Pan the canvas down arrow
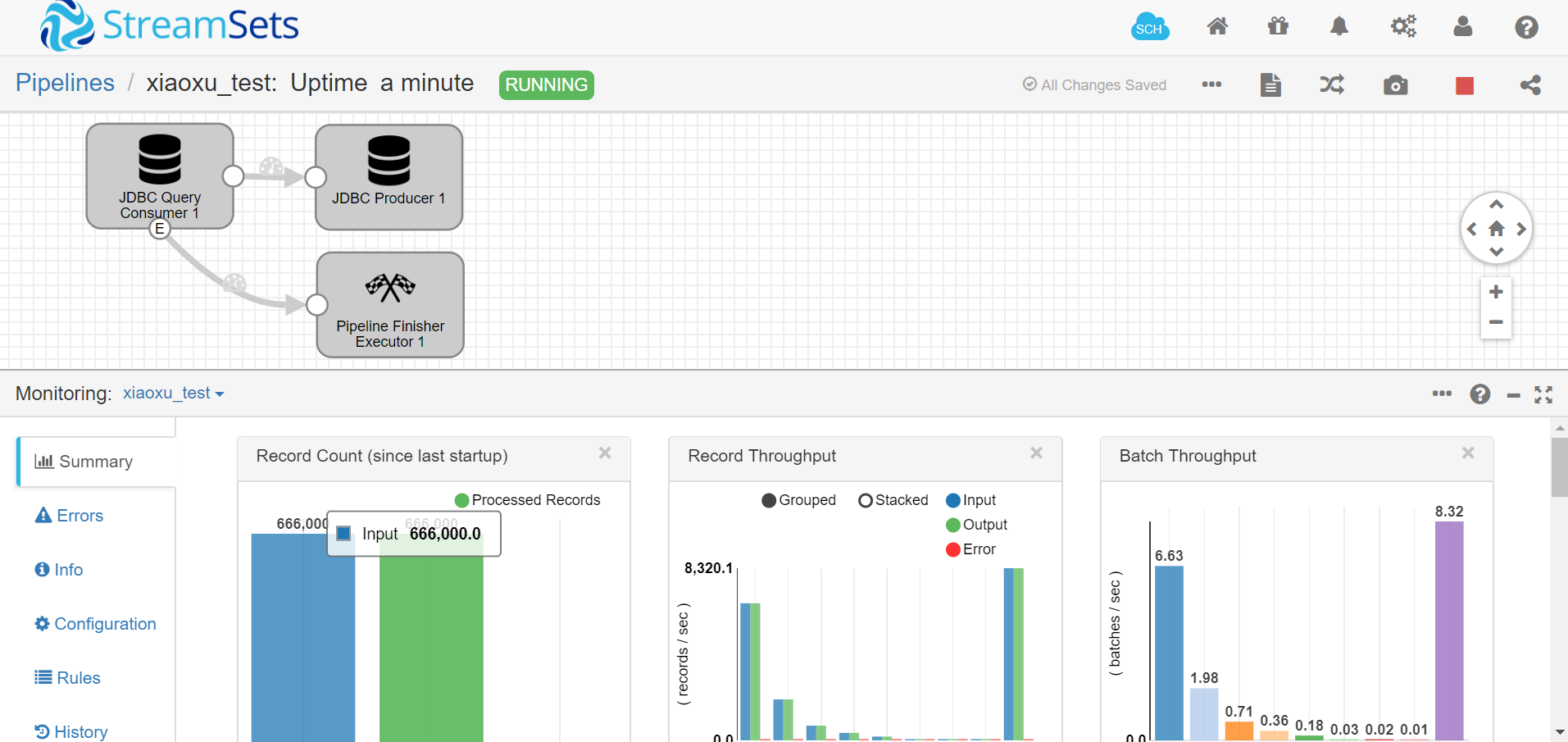Image resolution: width=1568 pixels, height=742 pixels. (x=1497, y=252)
